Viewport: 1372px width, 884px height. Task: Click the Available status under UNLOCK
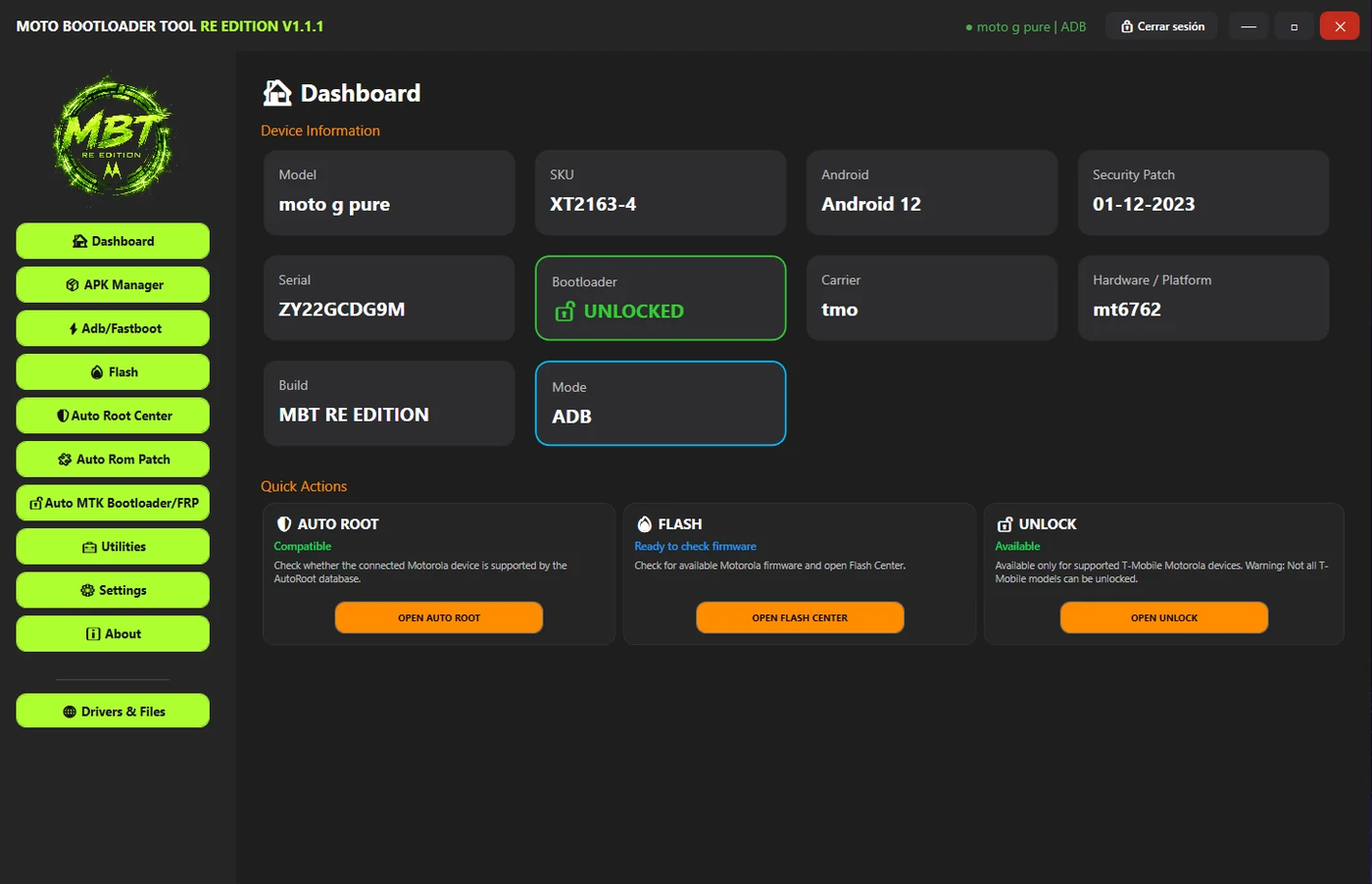(x=1018, y=547)
